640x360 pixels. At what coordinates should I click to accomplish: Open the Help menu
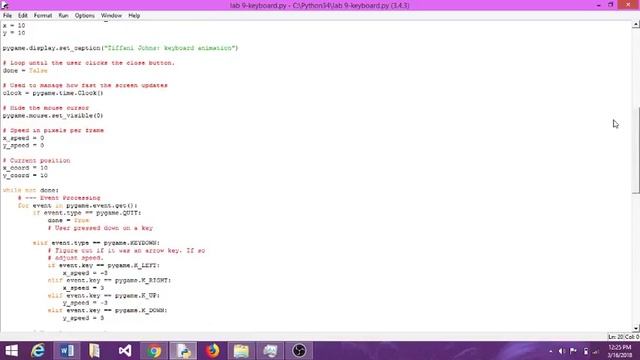(x=134, y=16)
